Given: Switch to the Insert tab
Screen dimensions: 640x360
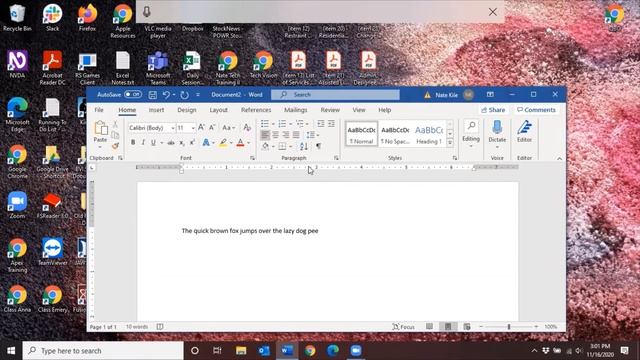Looking at the screenshot, I should [x=156, y=110].
